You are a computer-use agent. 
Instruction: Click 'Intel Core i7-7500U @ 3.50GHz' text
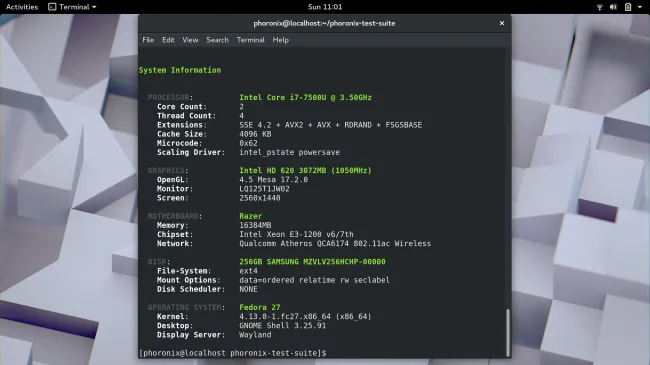point(306,97)
